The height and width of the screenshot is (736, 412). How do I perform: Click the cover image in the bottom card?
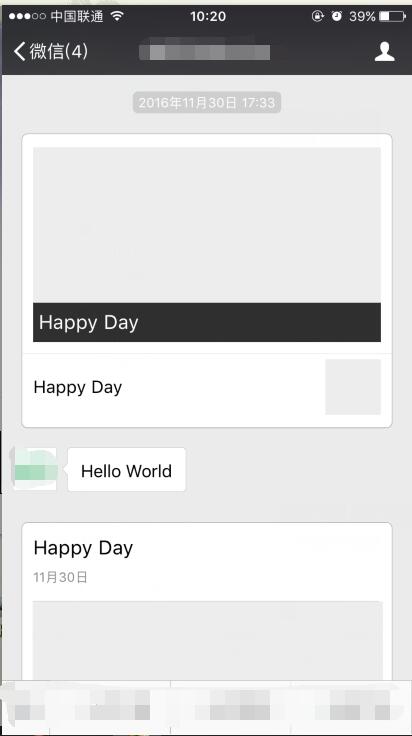[208, 641]
